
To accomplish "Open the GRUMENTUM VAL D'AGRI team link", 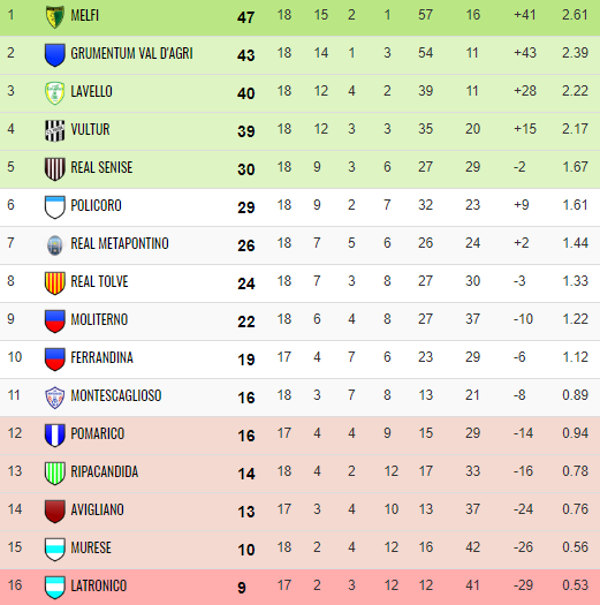I will coord(132,54).
